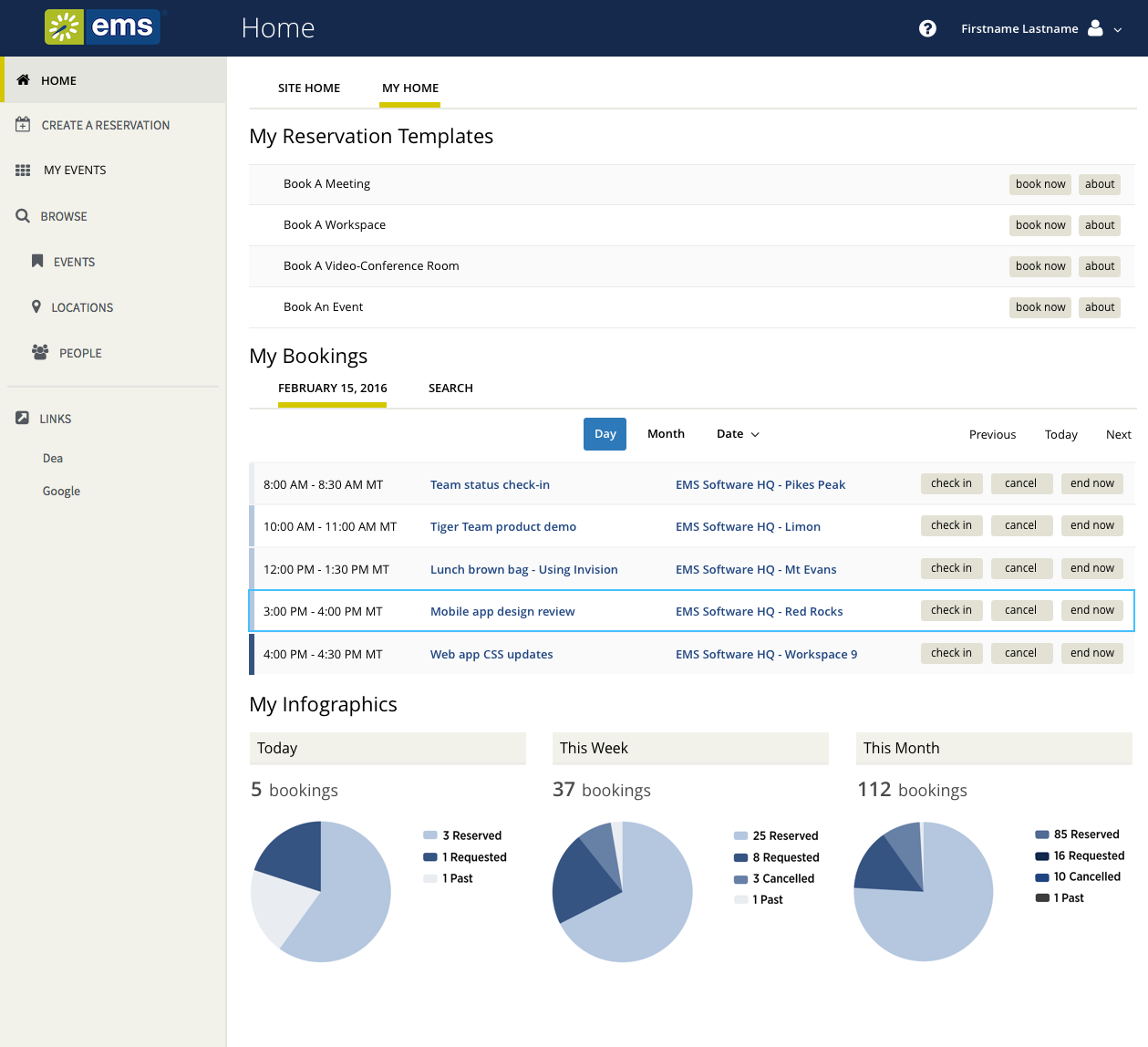Click the Create A Reservation calendar icon

pyautogui.click(x=23, y=125)
